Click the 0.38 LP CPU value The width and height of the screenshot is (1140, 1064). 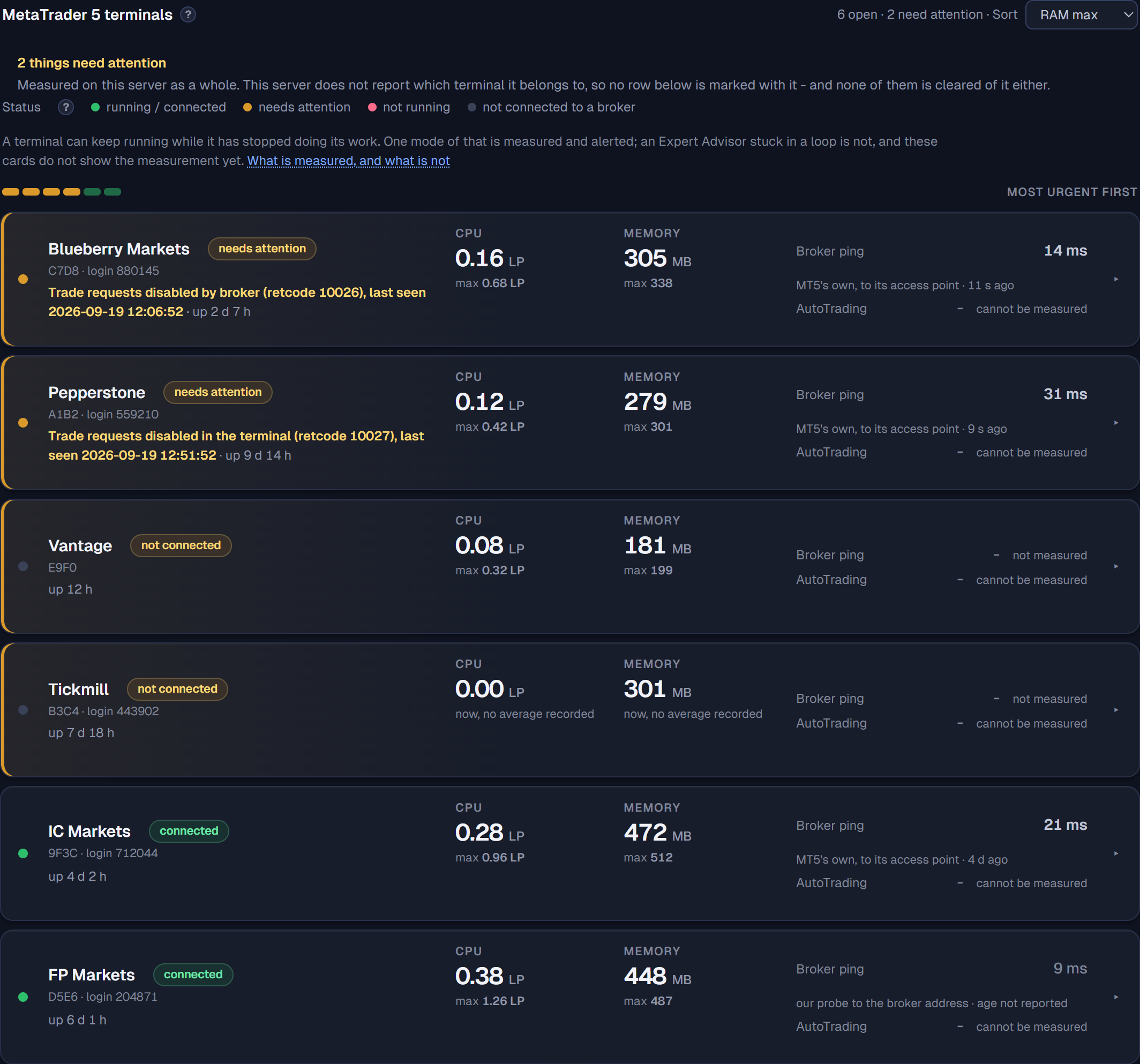[x=490, y=976]
